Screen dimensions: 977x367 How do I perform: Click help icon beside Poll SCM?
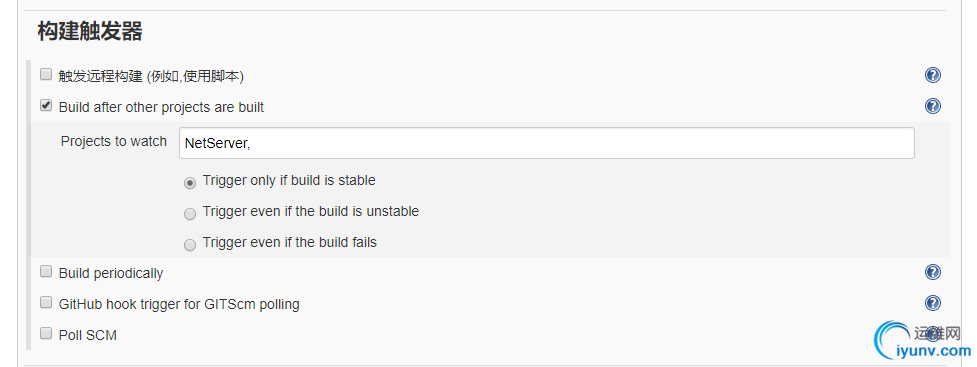tap(932, 334)
